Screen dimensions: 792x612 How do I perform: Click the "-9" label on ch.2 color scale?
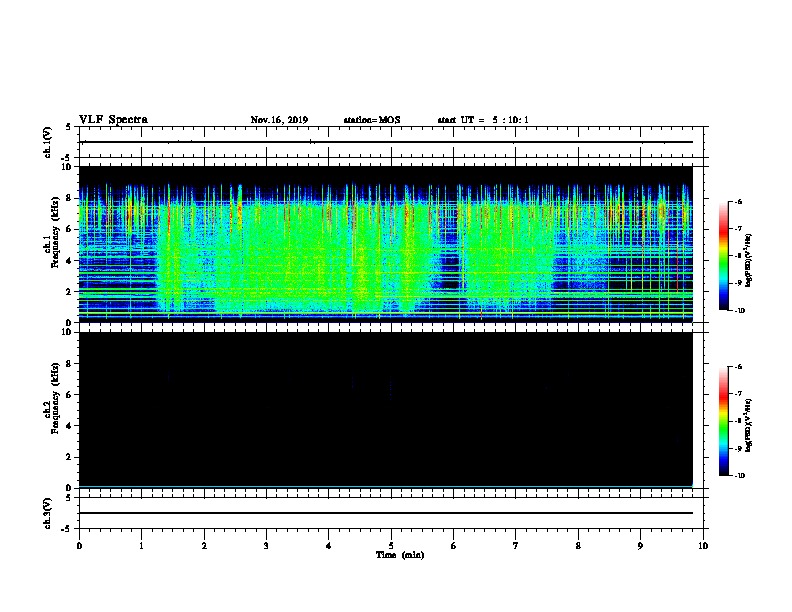click(738, 448)
